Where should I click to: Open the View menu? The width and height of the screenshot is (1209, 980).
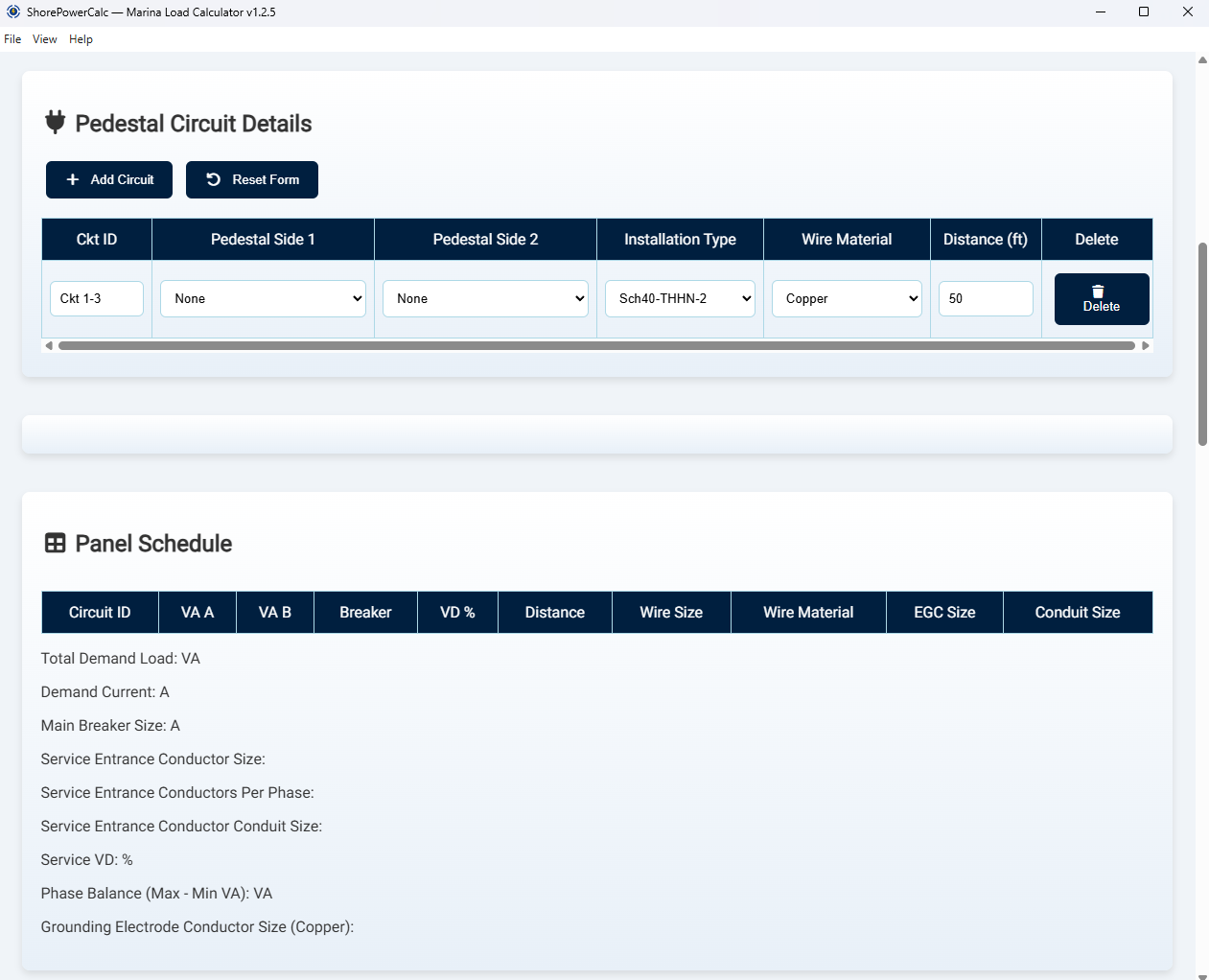[x=45, y=39]
